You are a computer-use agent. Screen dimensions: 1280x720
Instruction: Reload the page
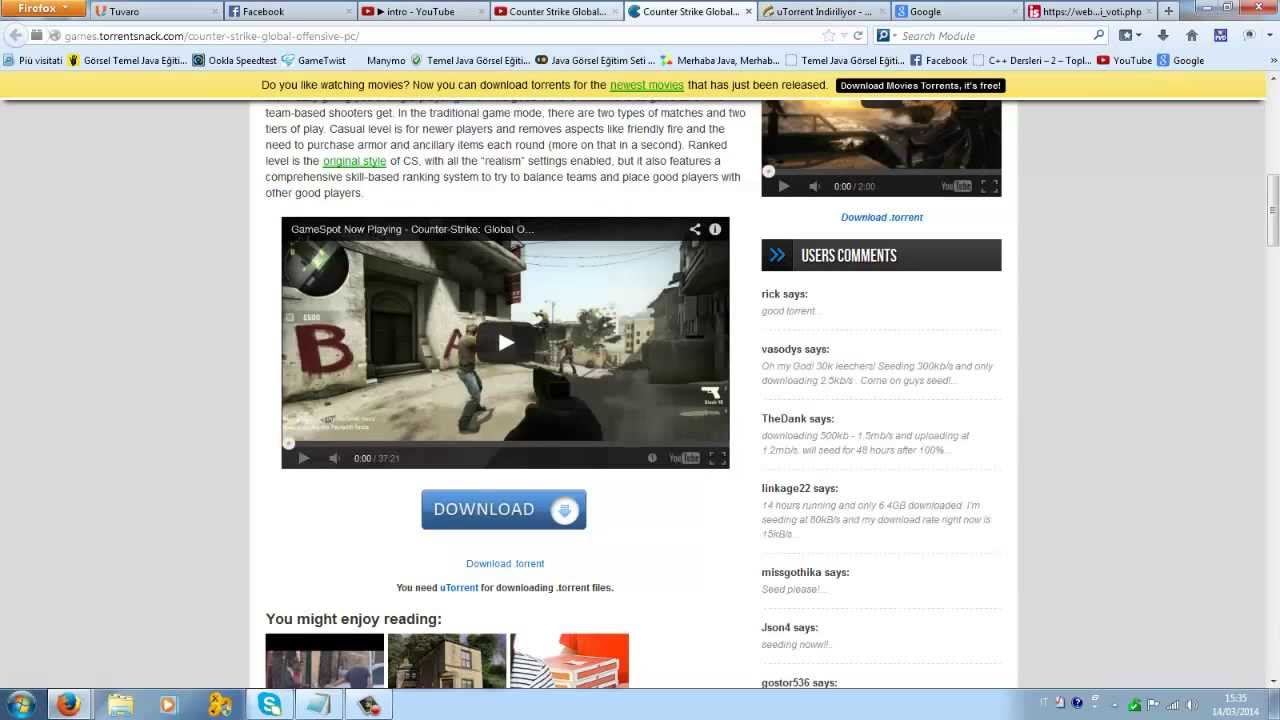click(x=857, y=35)
